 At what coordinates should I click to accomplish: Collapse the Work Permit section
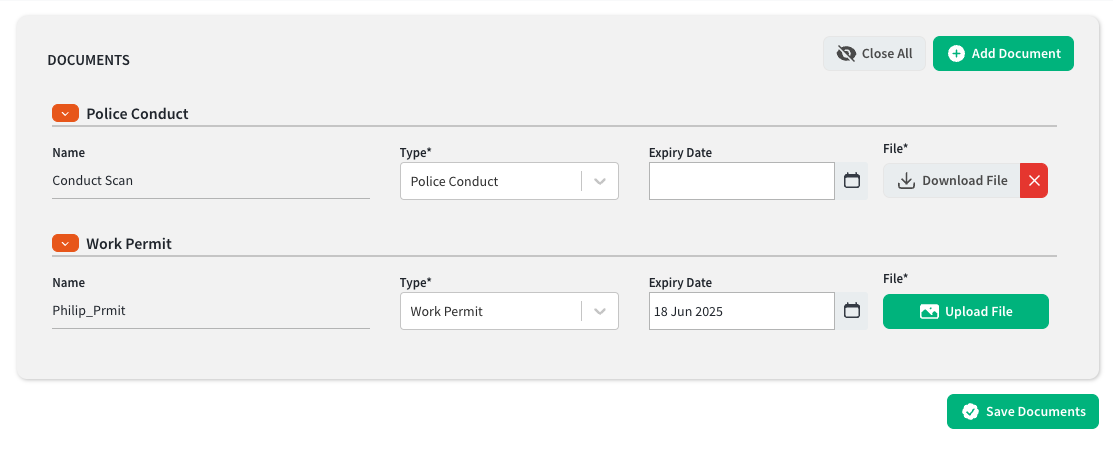click(x=65, y=243)
